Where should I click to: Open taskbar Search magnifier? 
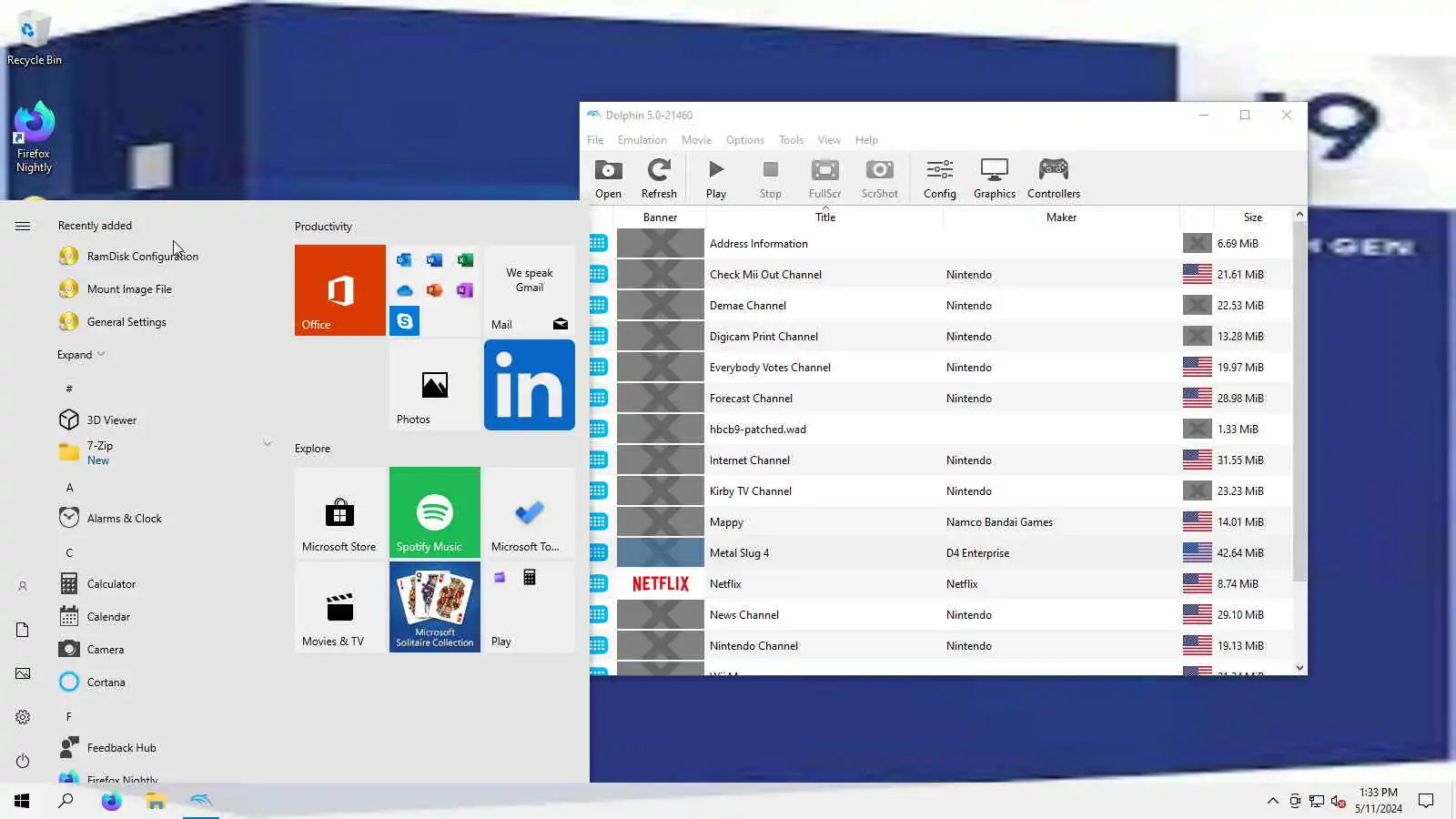(66, 801)
